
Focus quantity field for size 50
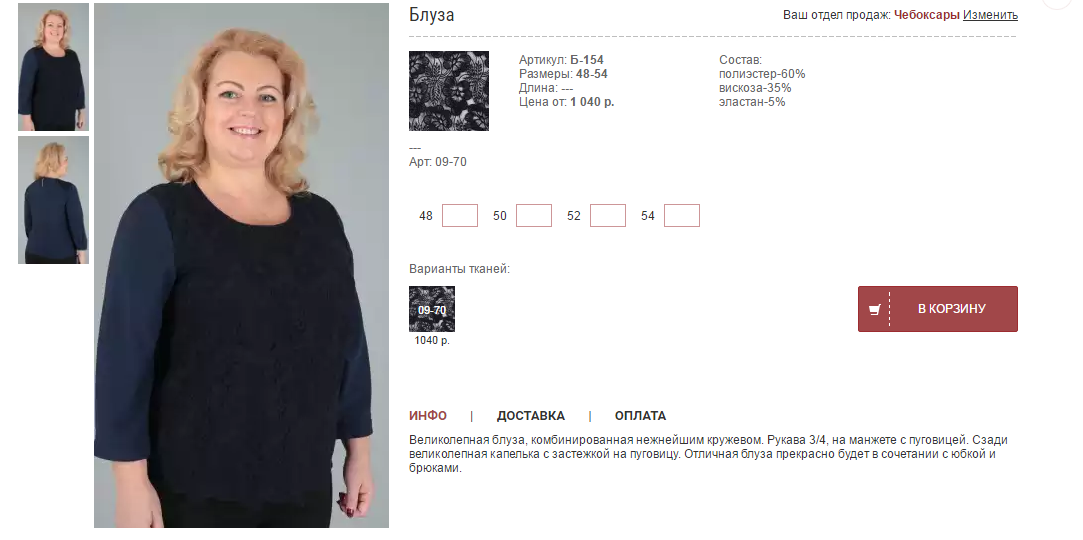pyautogui.click(x=533, y=215)
